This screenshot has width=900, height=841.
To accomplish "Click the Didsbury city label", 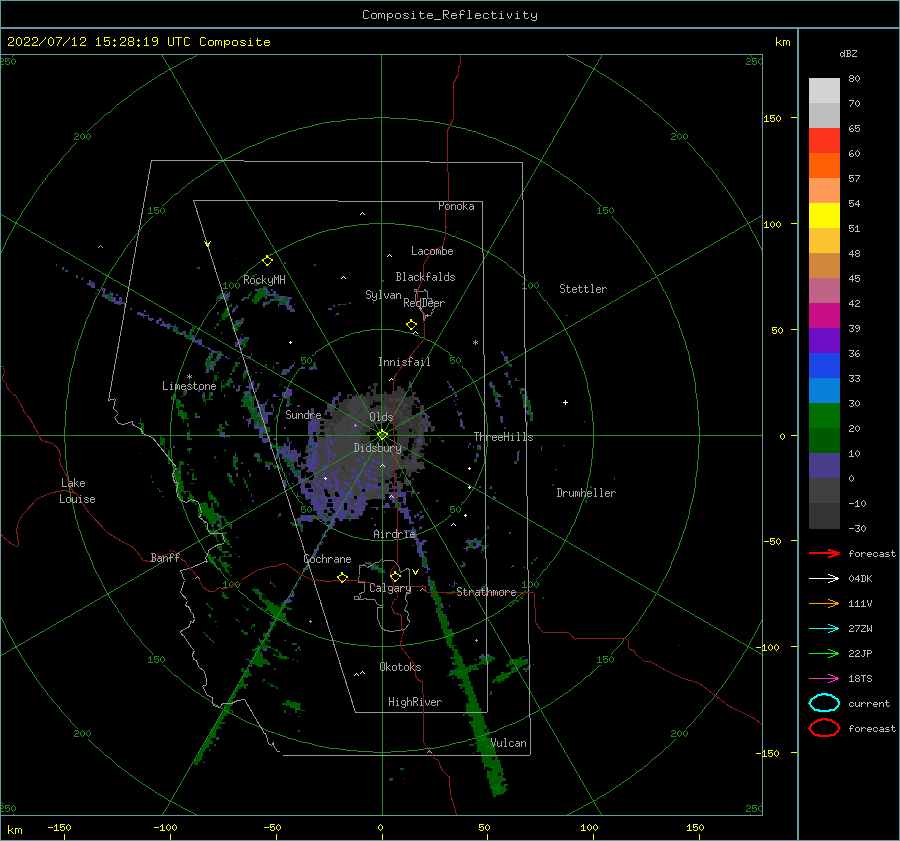I will tap(378, 448).
